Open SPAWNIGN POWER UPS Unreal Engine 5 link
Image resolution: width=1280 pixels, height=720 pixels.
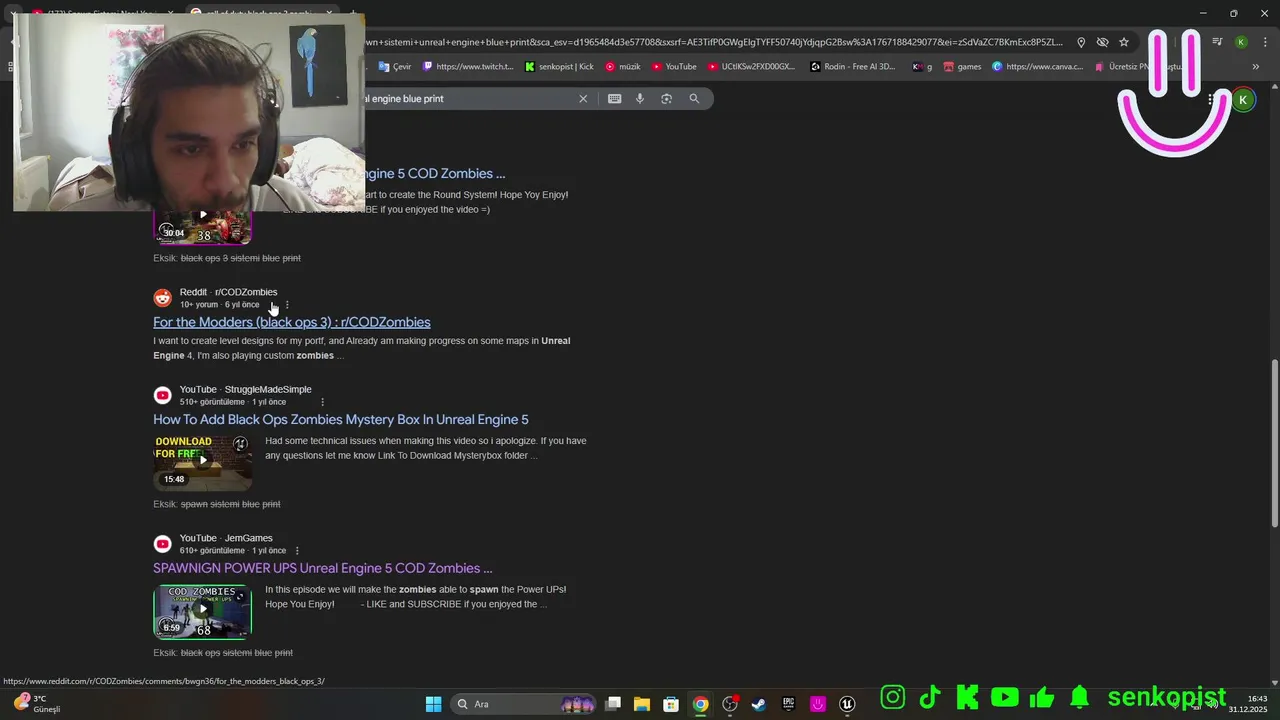click(x=323, y=568)
